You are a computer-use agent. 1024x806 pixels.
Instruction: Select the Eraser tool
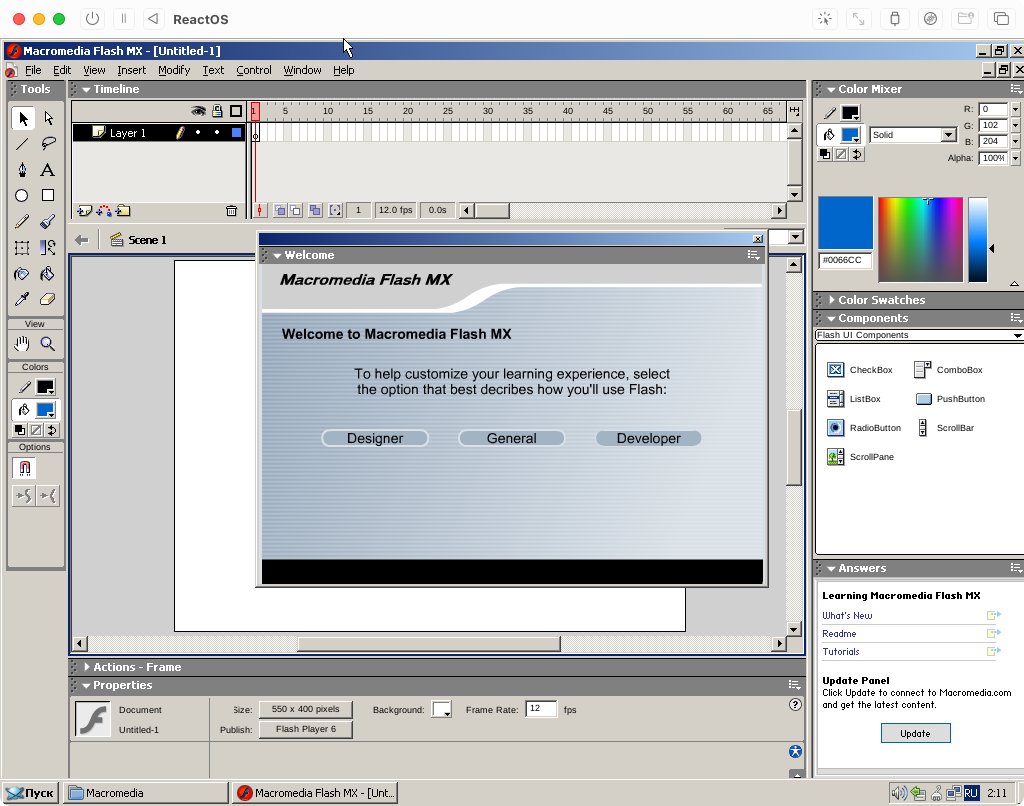pyautogui.click(x=48, y=299)
